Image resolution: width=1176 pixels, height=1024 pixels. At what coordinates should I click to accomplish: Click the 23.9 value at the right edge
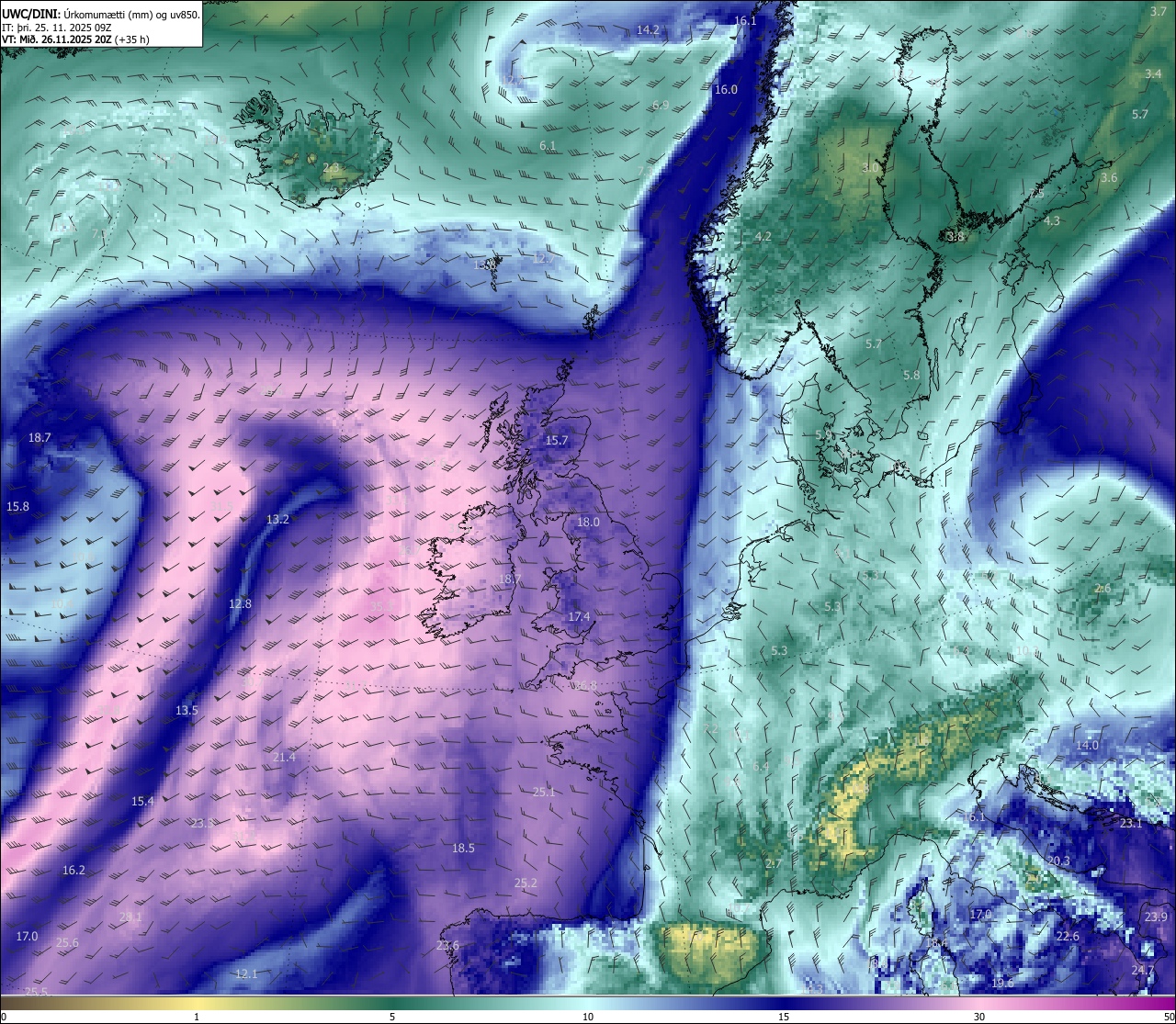pyautogui.click(x=1156, y=917)
